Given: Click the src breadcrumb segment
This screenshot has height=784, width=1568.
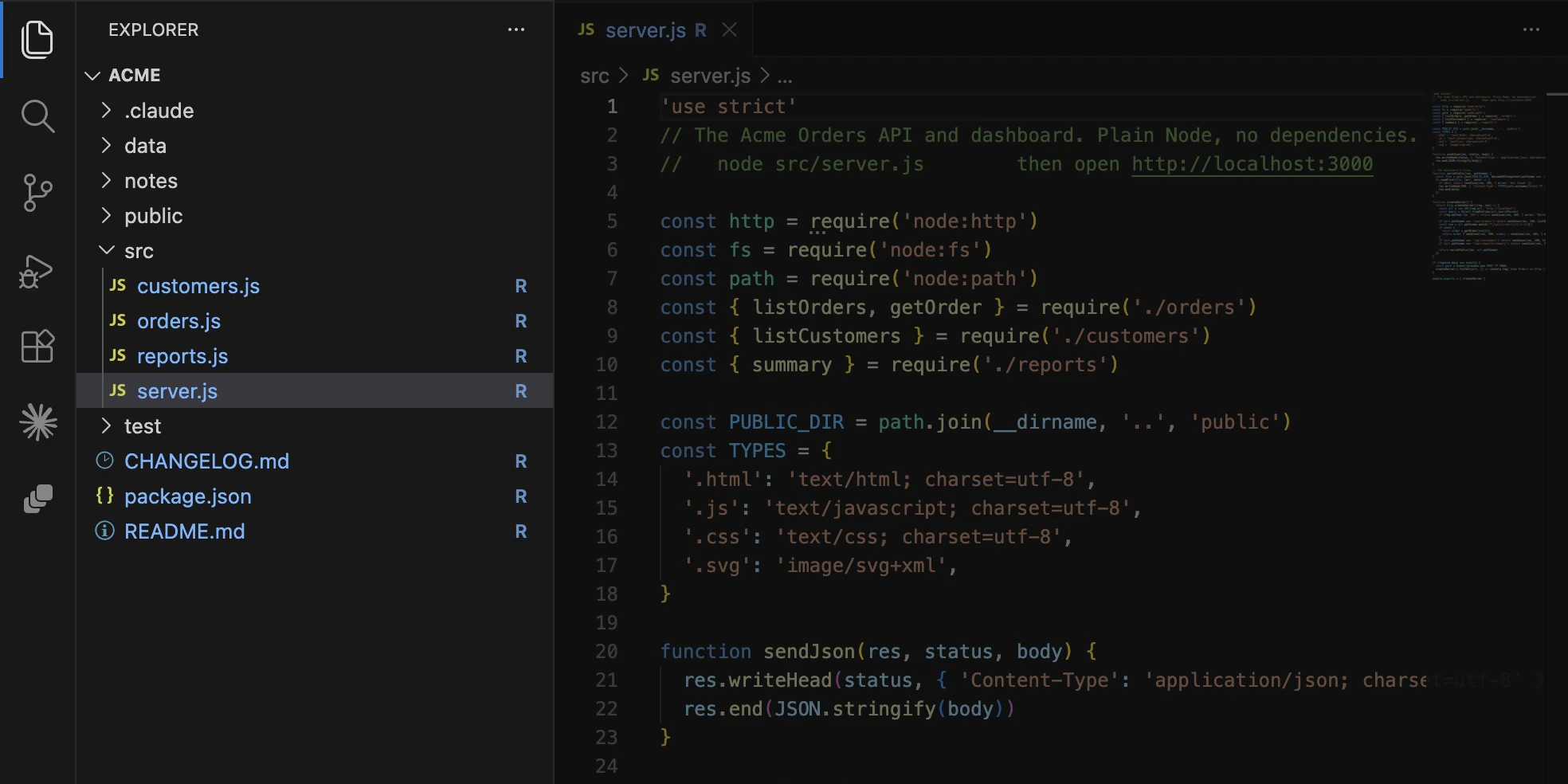Looking at the screenshot, I should [x=594, y=76].
